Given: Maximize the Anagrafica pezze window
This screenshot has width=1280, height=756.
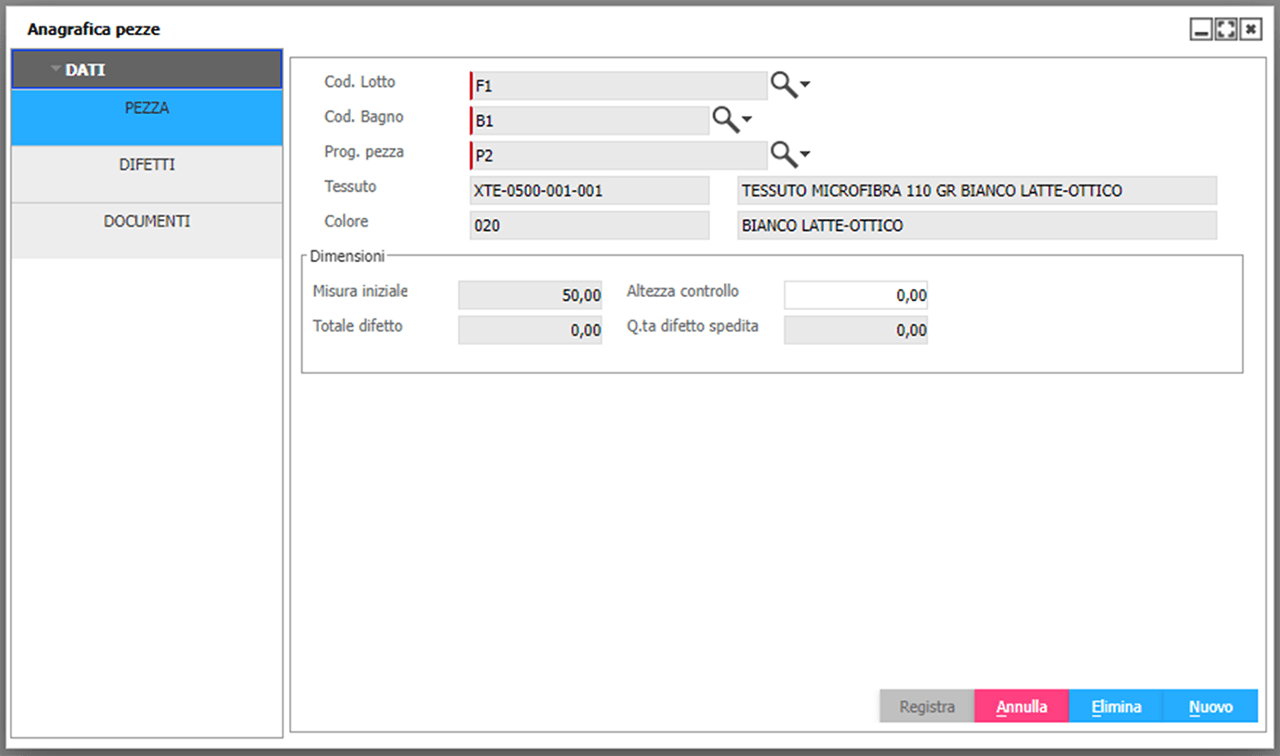Looking at the screenshot, I should tap(1226, 30).
